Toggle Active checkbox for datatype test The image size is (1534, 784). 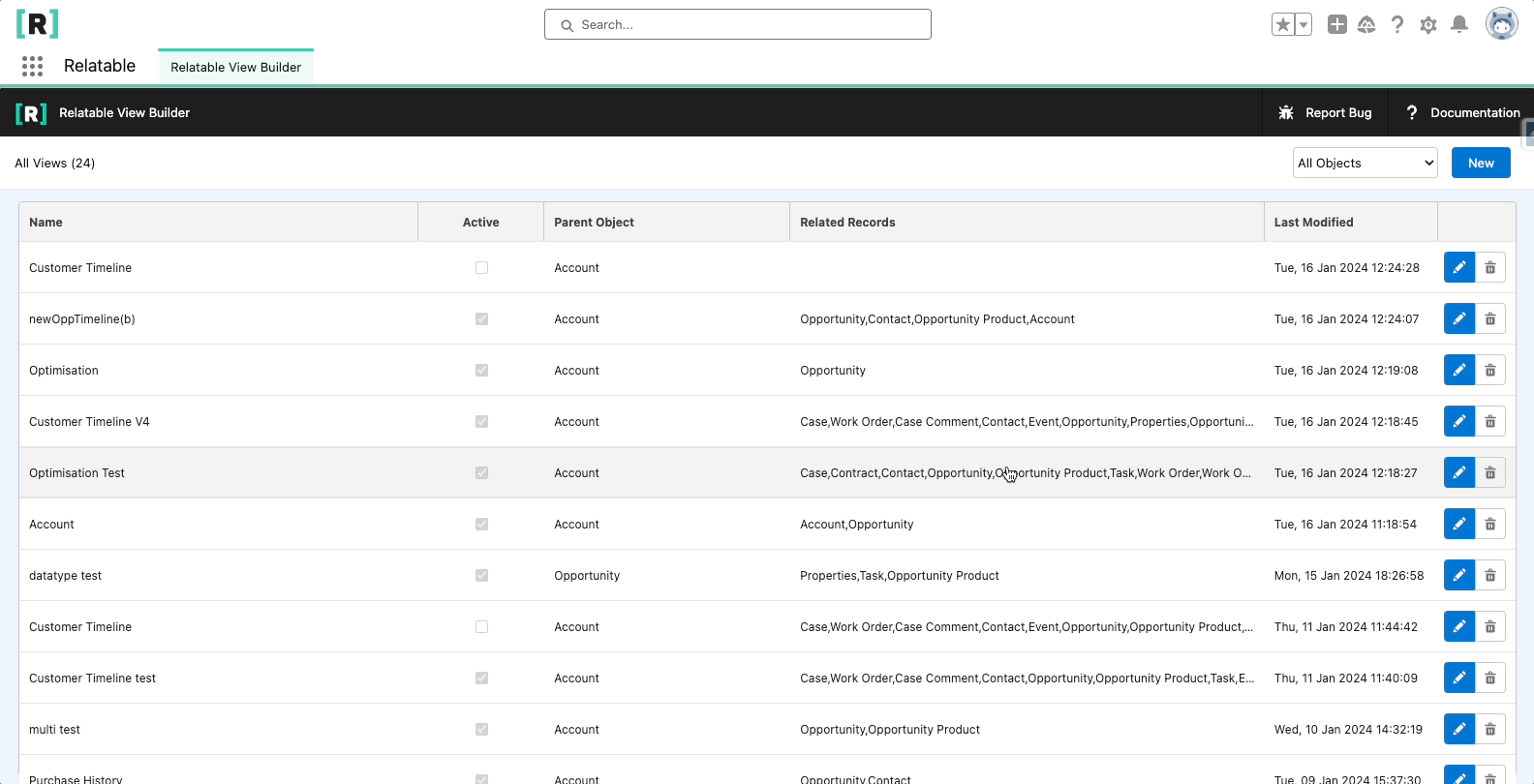click(481, 575)
